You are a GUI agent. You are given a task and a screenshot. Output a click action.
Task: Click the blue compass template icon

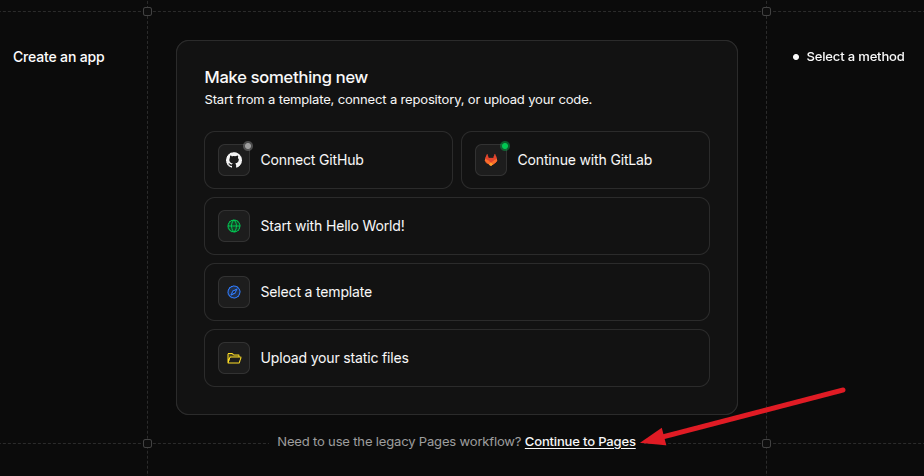pos(234,292)
